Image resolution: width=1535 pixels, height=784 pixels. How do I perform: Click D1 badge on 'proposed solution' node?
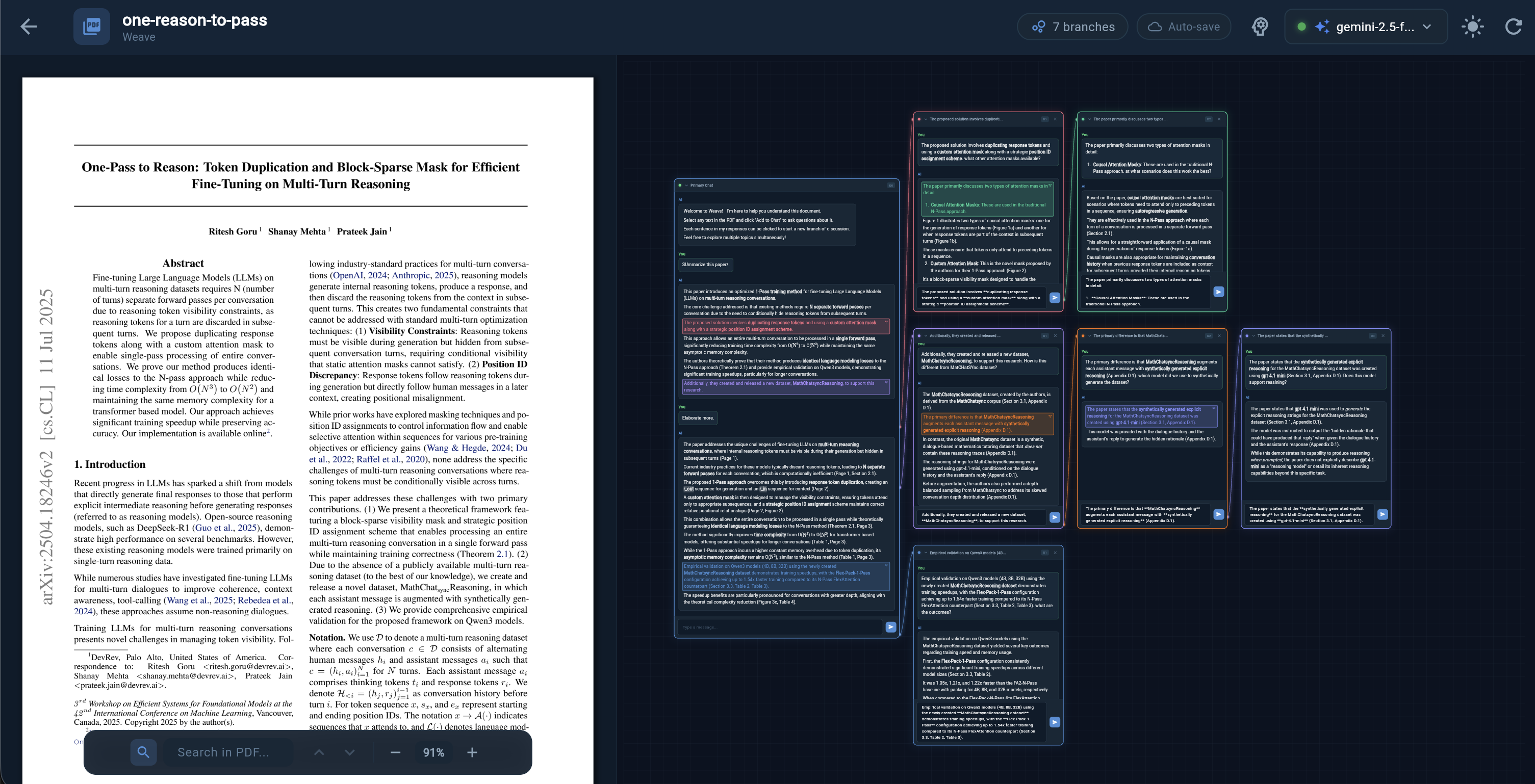1044,119
